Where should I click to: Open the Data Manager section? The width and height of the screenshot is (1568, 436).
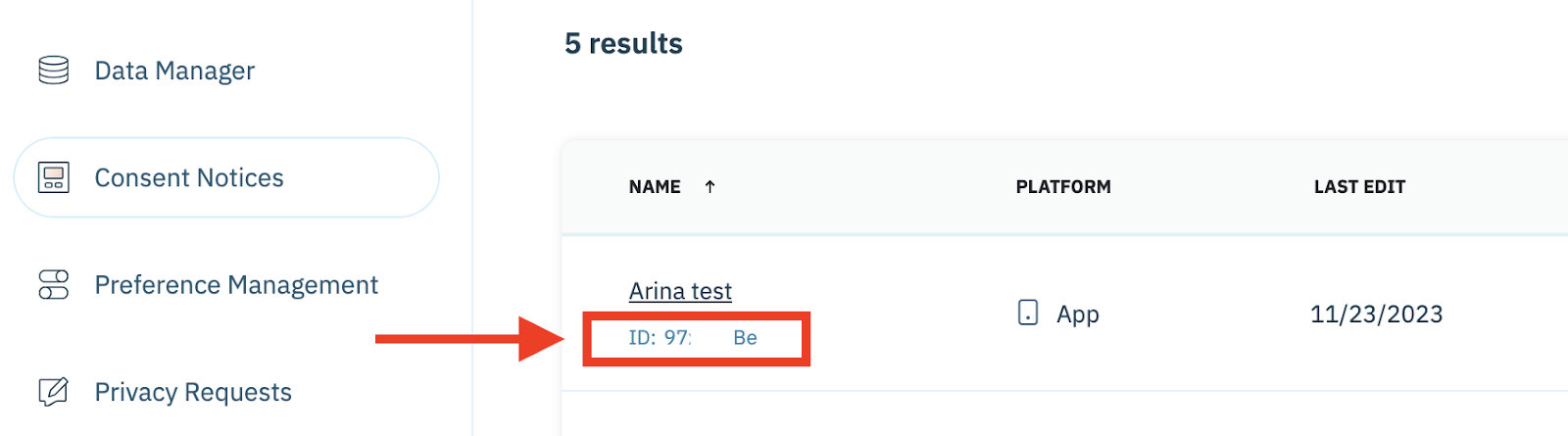tap(174, 71)
